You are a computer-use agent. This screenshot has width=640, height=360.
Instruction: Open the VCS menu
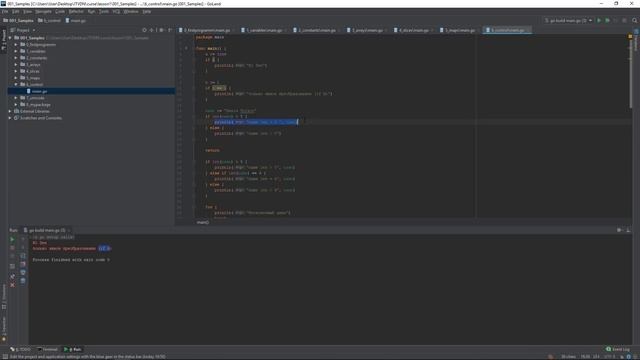(x=116, y=11)
